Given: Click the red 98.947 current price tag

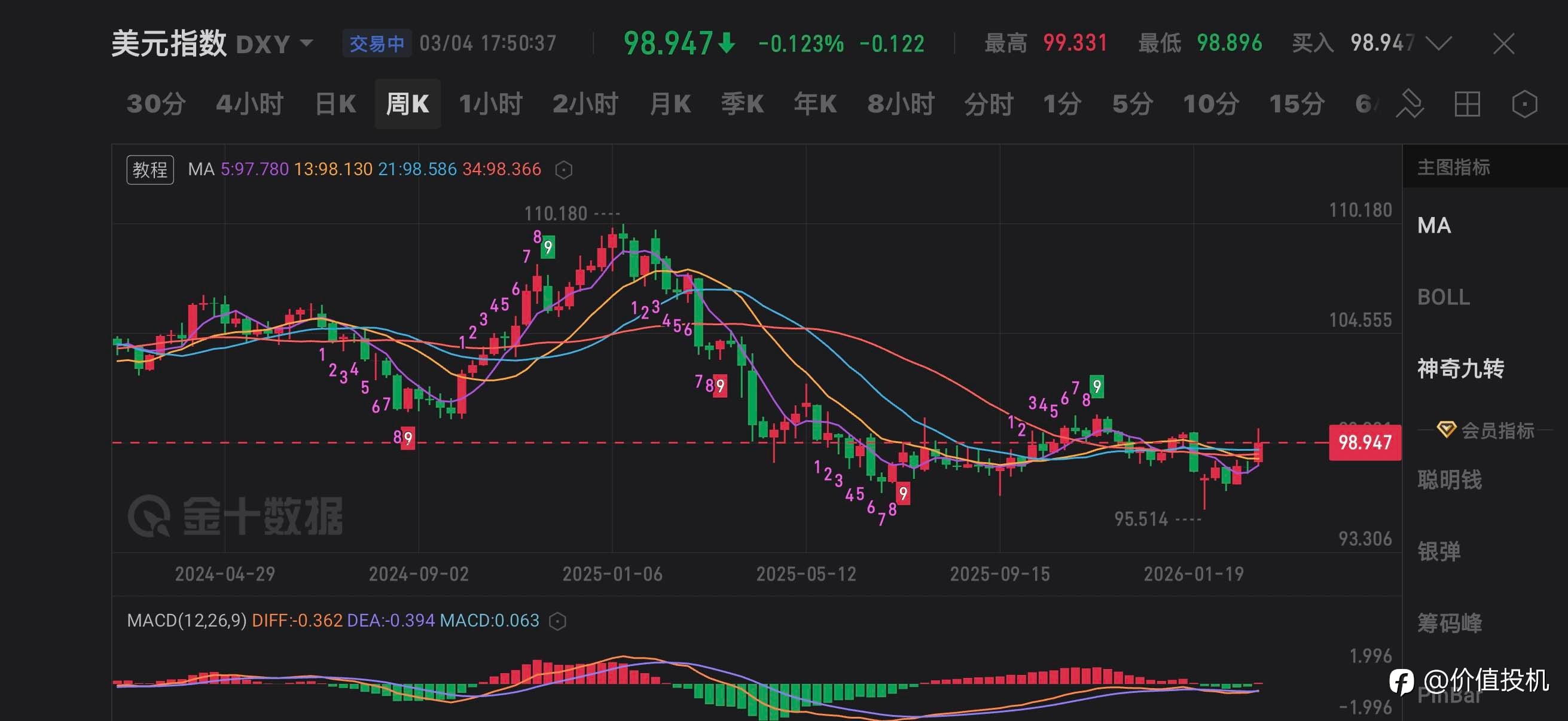Looking at the screenshot, I should [1365, 442].
